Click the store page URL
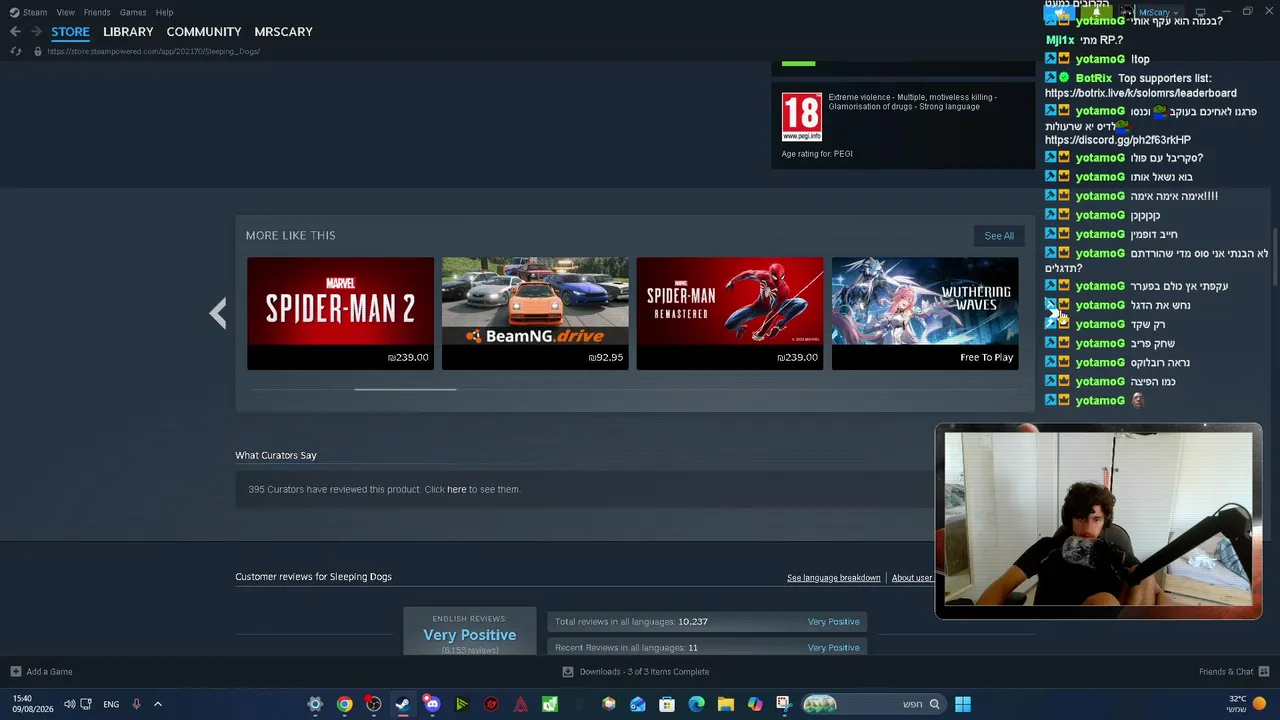1280x720 pixels. click(153, 51)
